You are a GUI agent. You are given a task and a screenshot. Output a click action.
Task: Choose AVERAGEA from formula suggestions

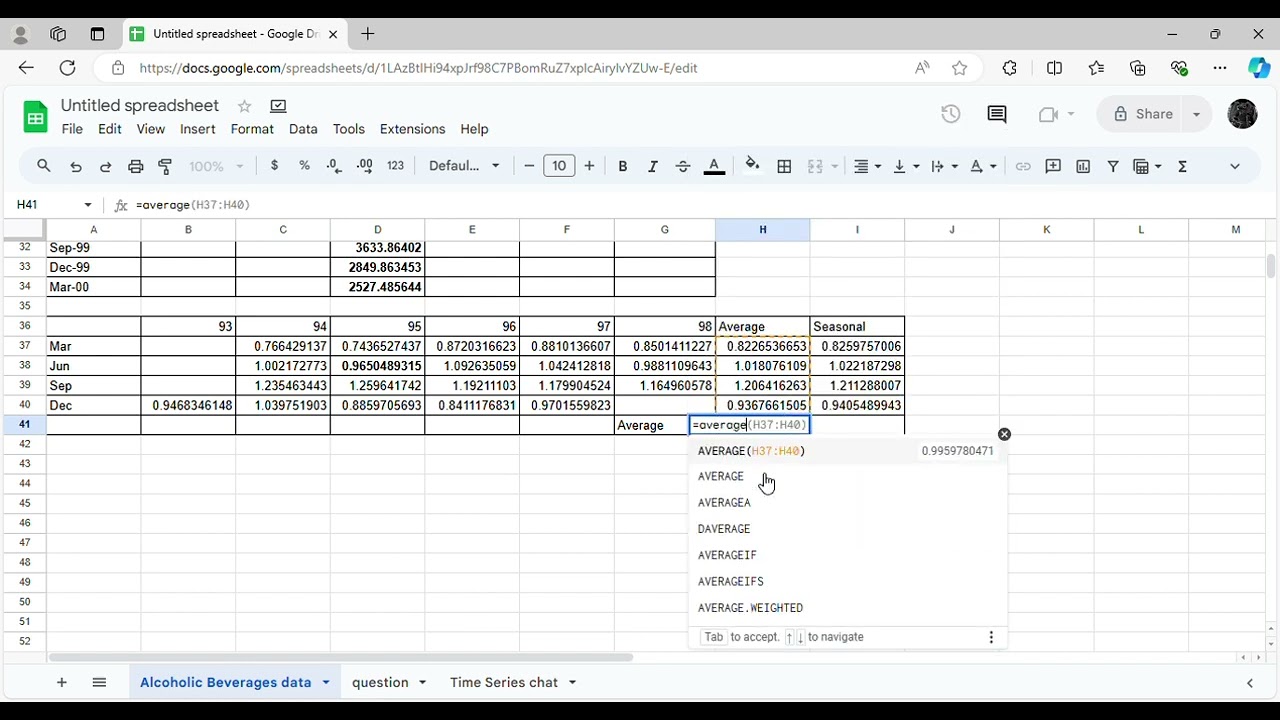[x=846, y=503]
